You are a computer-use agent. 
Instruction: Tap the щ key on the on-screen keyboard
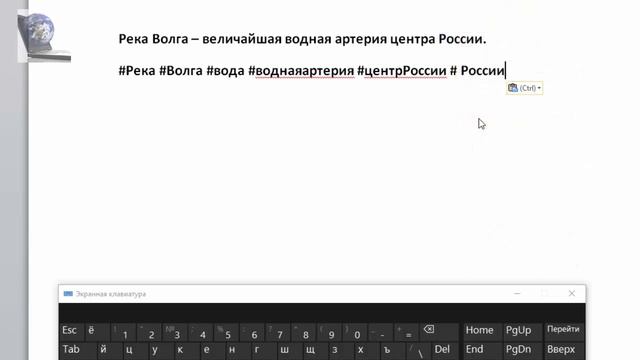click(316, 351)
